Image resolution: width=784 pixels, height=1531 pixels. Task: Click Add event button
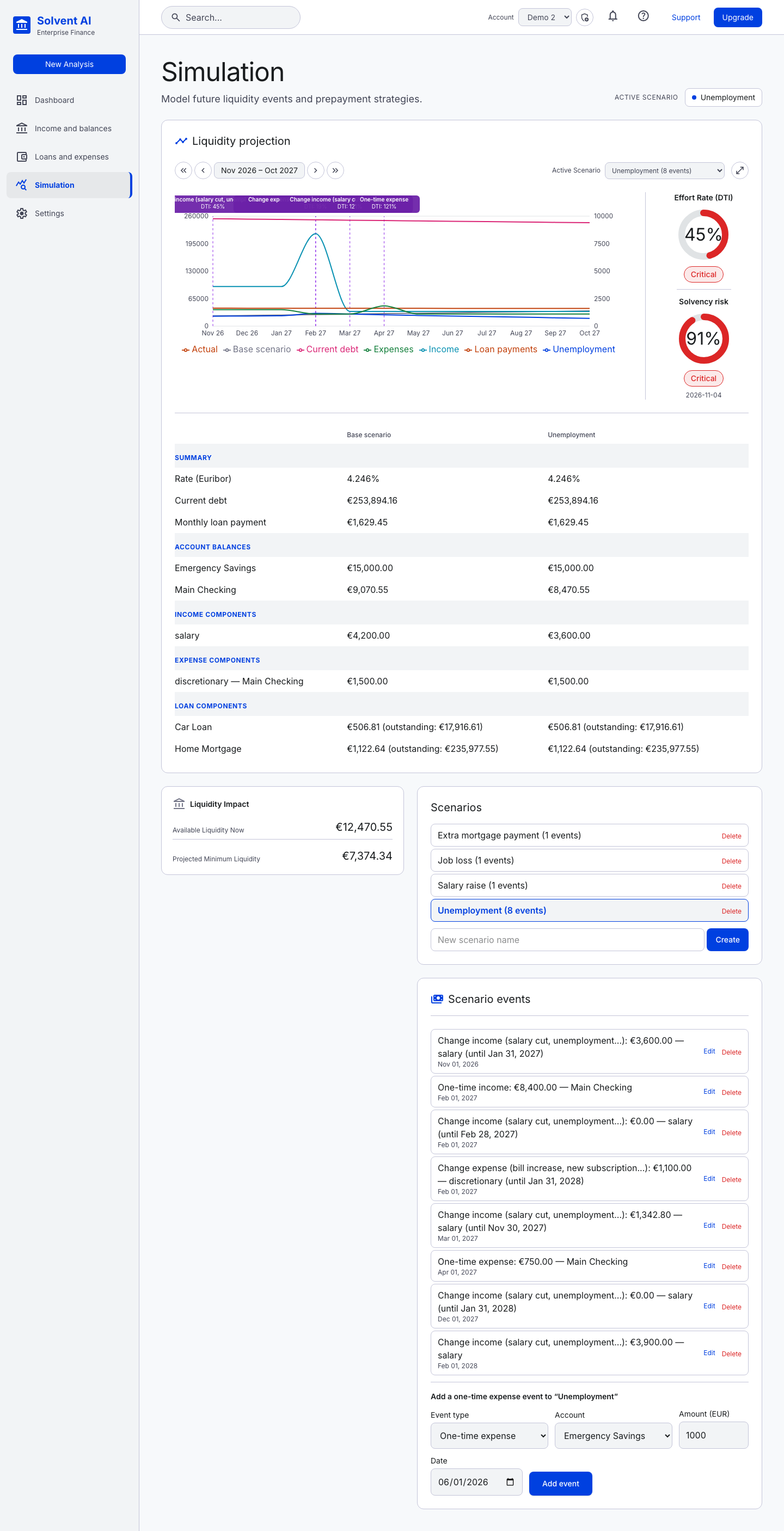(561, 1483)
